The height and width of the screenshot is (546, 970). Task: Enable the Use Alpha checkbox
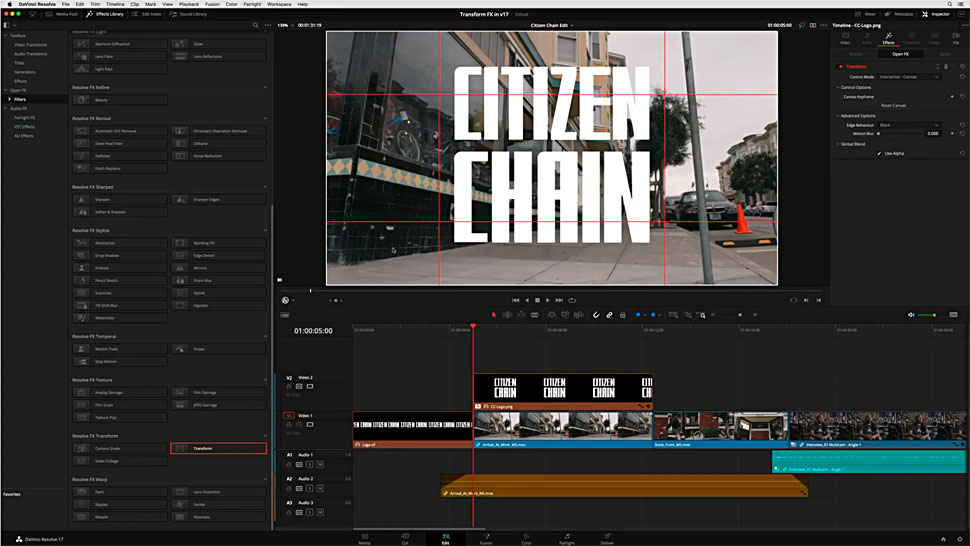[x=879, y=153]
